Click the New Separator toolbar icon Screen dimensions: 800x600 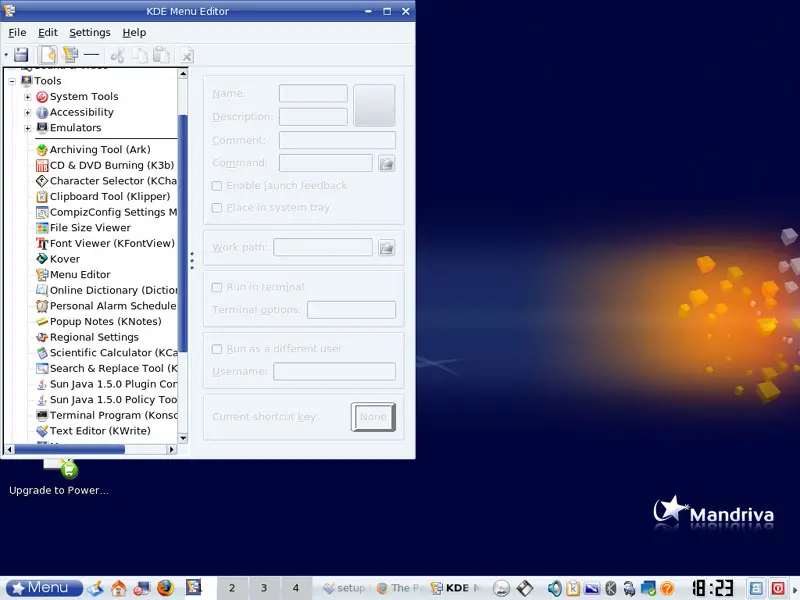91,54
